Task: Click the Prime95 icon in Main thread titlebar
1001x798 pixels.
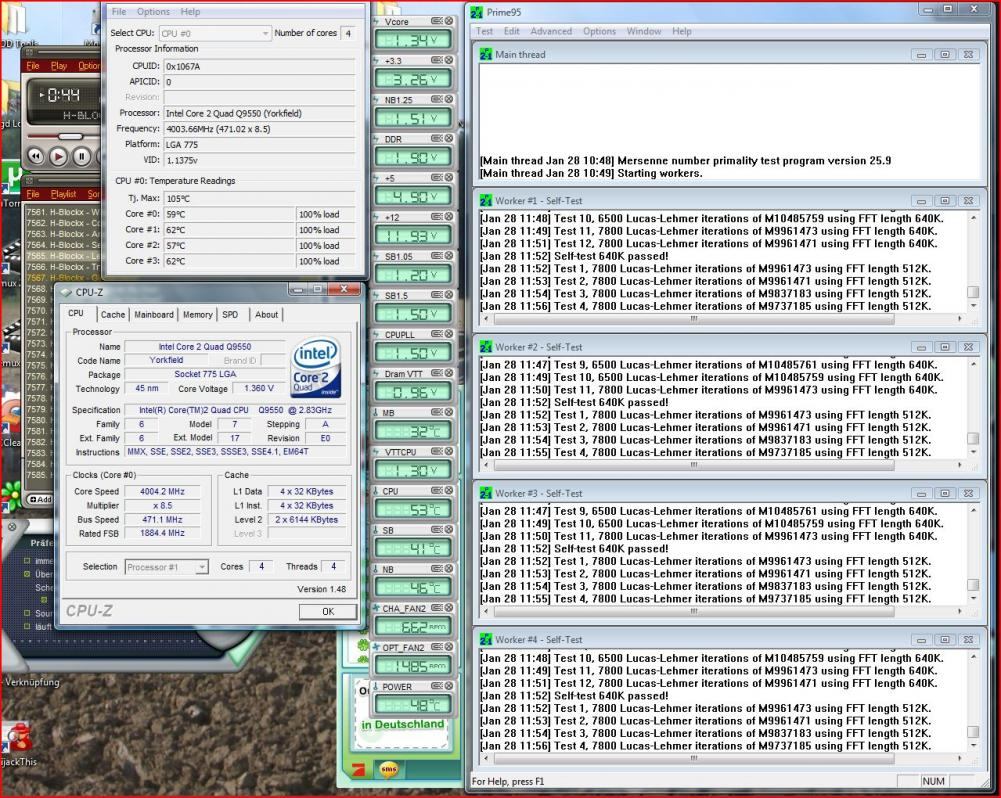Action: pos(486,54)
